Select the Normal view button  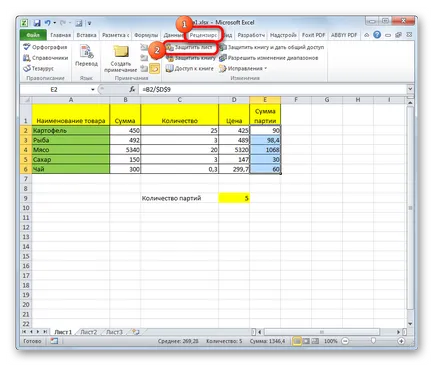pyautogui.click(x=297, y=341)
